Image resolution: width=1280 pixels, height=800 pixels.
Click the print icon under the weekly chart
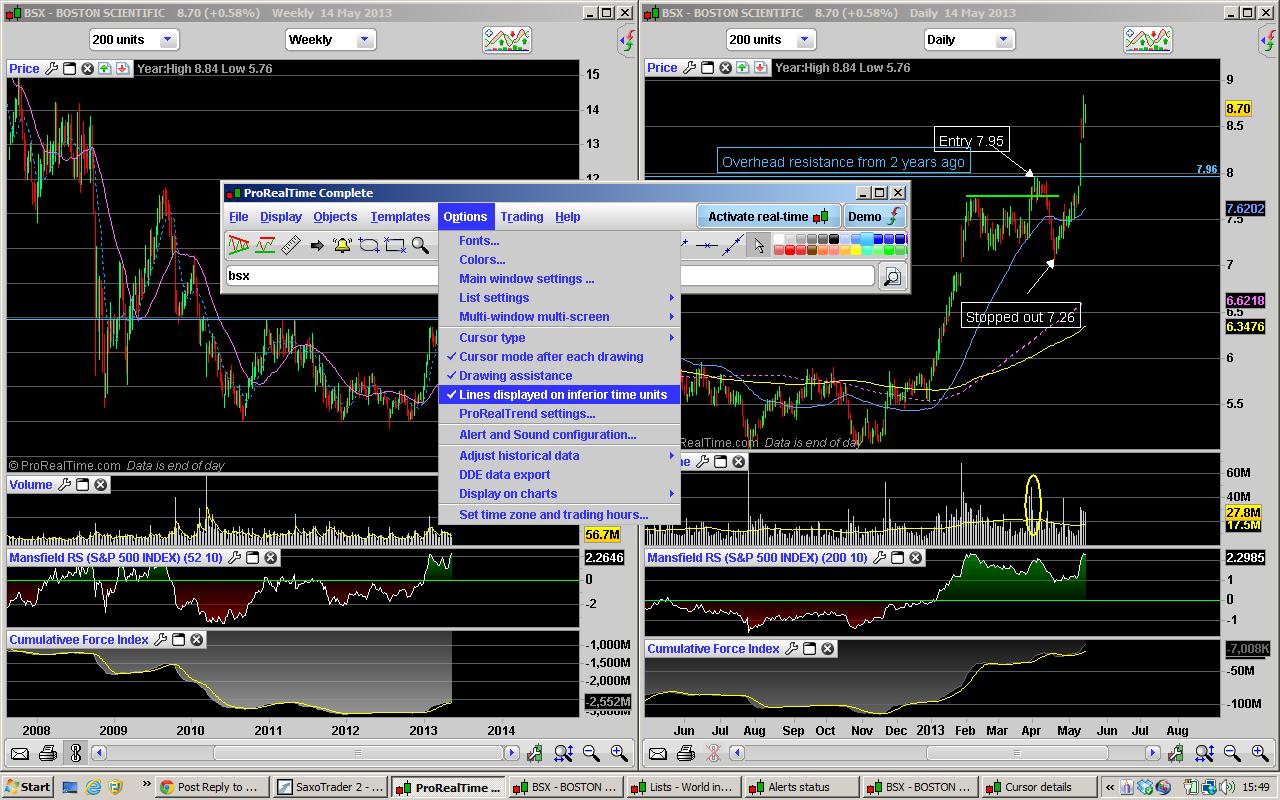pyautogui.click(x=47, y=753)
